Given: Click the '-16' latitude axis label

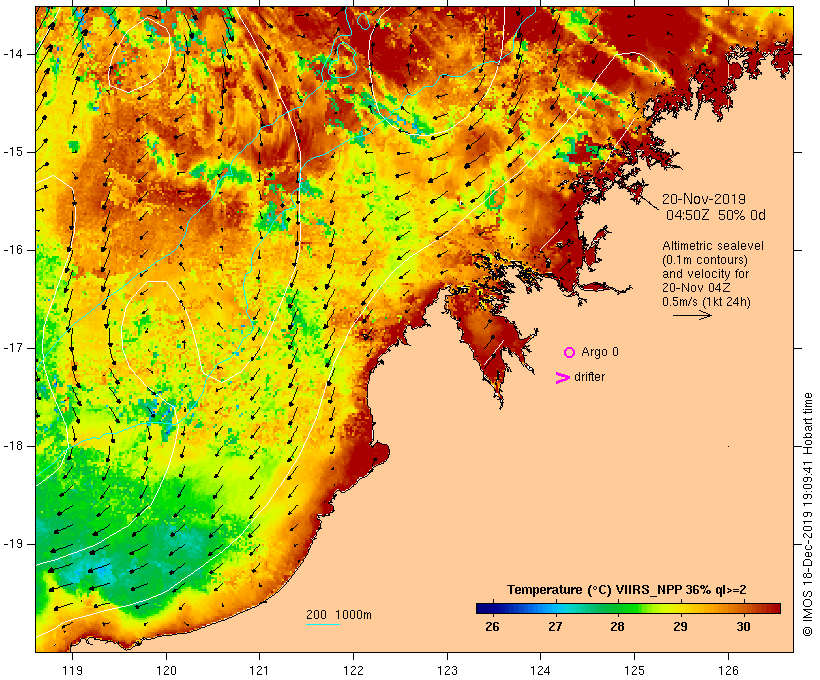Looking at the screenshot, I should (x=12, y=250).
